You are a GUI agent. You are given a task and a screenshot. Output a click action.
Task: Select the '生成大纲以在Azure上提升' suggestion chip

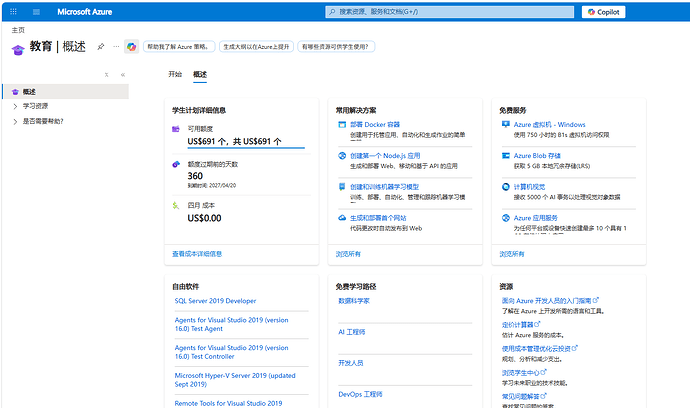pyautogui.click(x=256, y=47)
